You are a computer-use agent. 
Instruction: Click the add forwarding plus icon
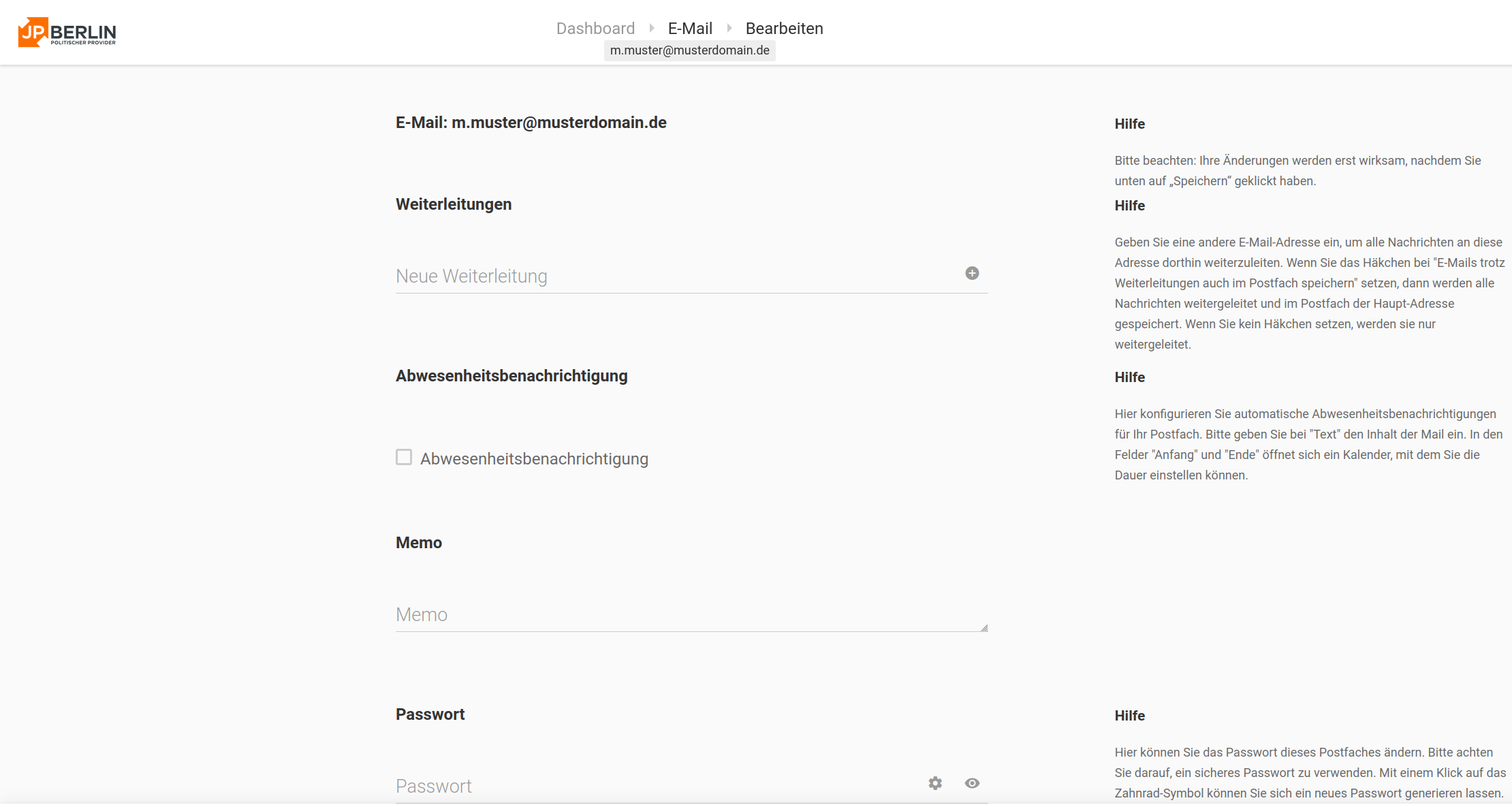pyautogui.click(x=972, y=273)
